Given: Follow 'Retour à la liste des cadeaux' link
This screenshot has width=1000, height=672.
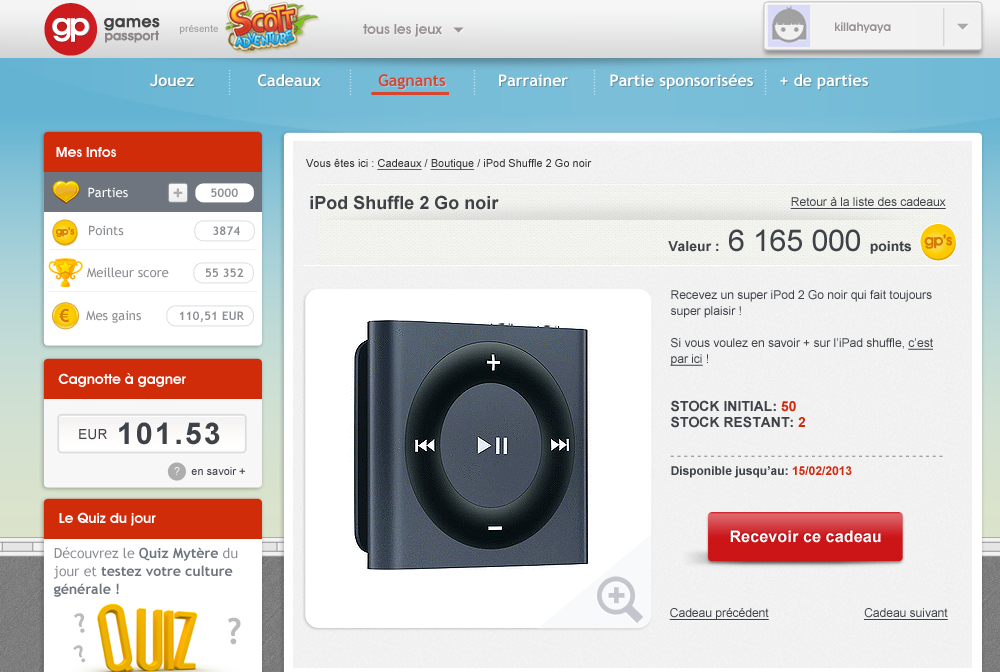Looking at the screenshot, I should [x=868, y=202].
